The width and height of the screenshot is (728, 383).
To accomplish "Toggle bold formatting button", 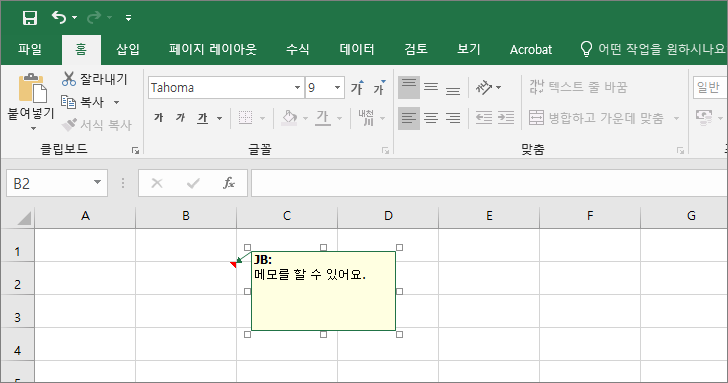I will tap(159, 118).
